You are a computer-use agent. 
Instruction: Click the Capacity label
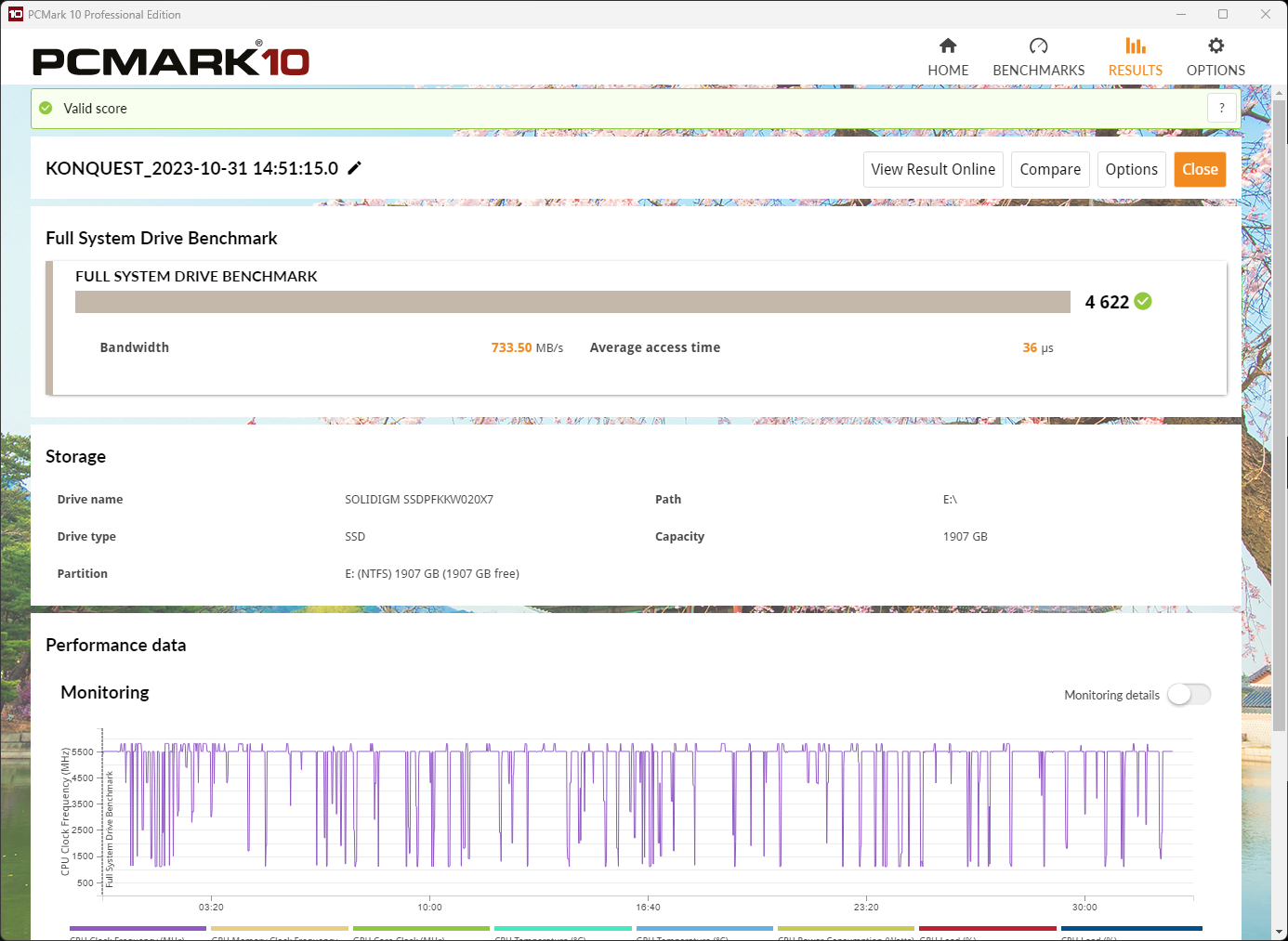tap(679, 536)
